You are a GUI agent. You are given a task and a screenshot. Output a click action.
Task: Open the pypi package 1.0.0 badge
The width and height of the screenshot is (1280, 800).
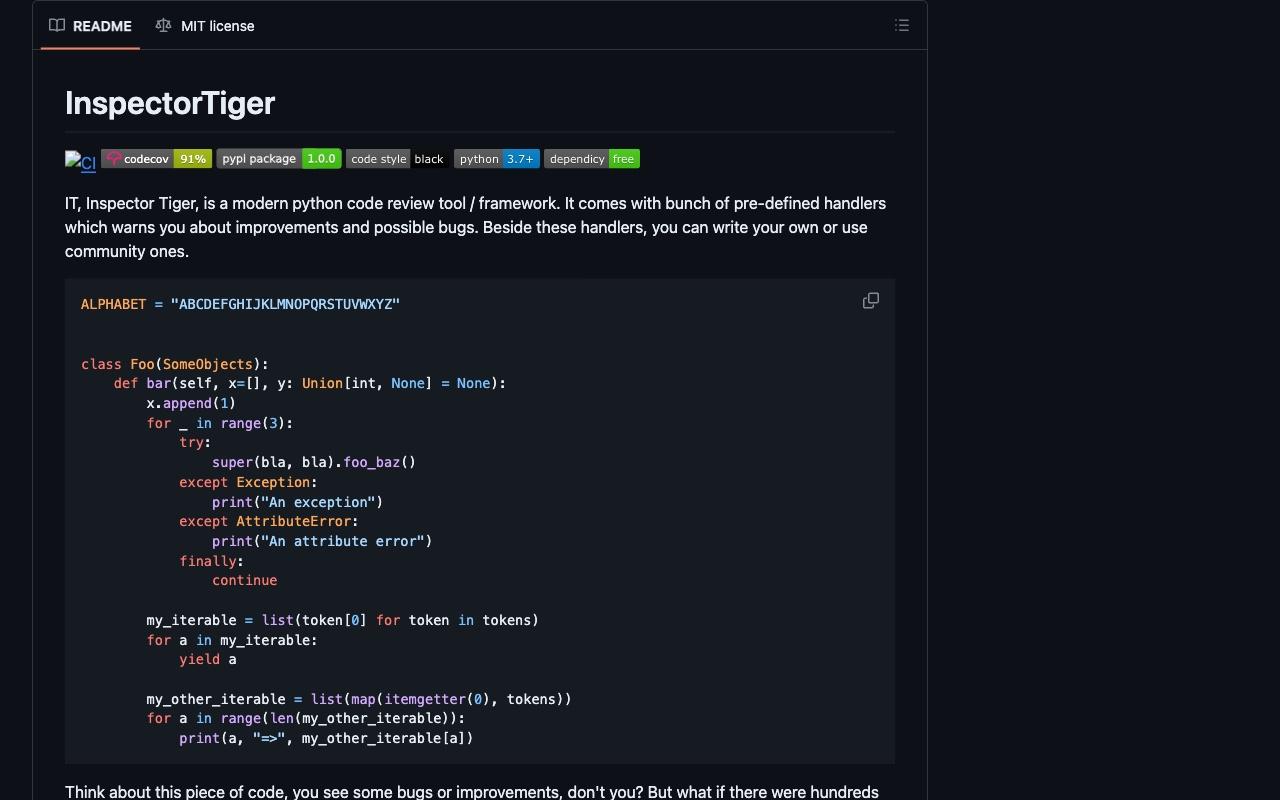click(x=279, y=159)
